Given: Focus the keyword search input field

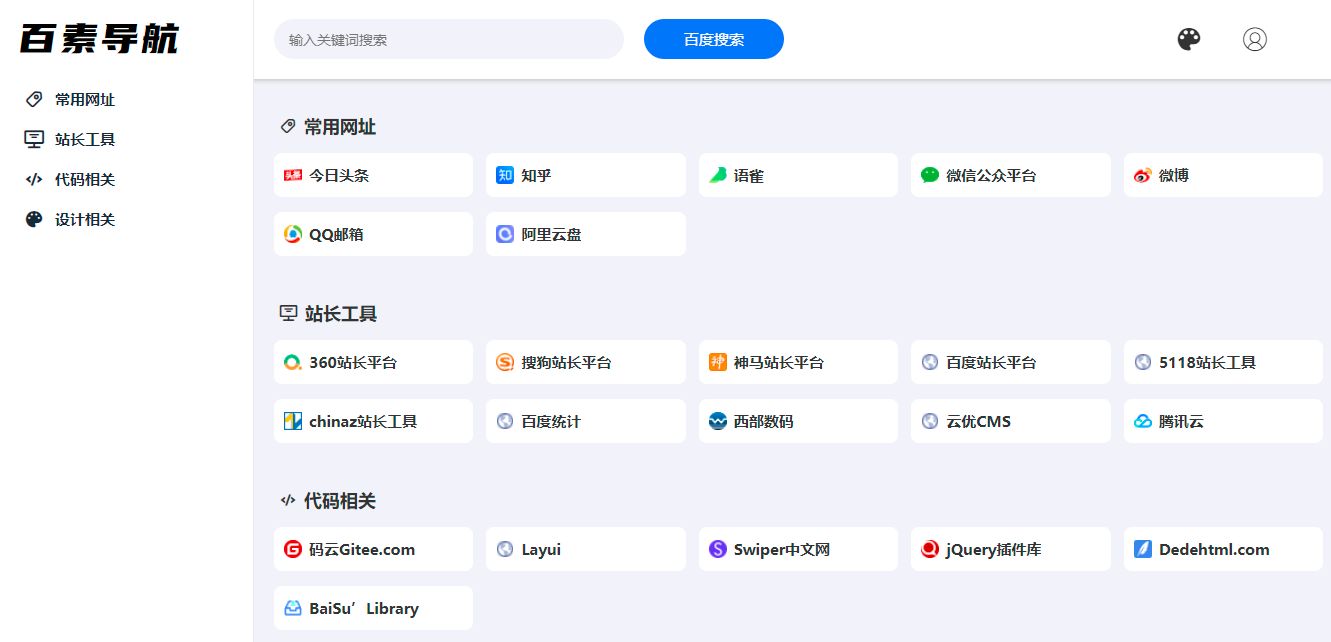Looking at the screenshot, I should (448, 40).
